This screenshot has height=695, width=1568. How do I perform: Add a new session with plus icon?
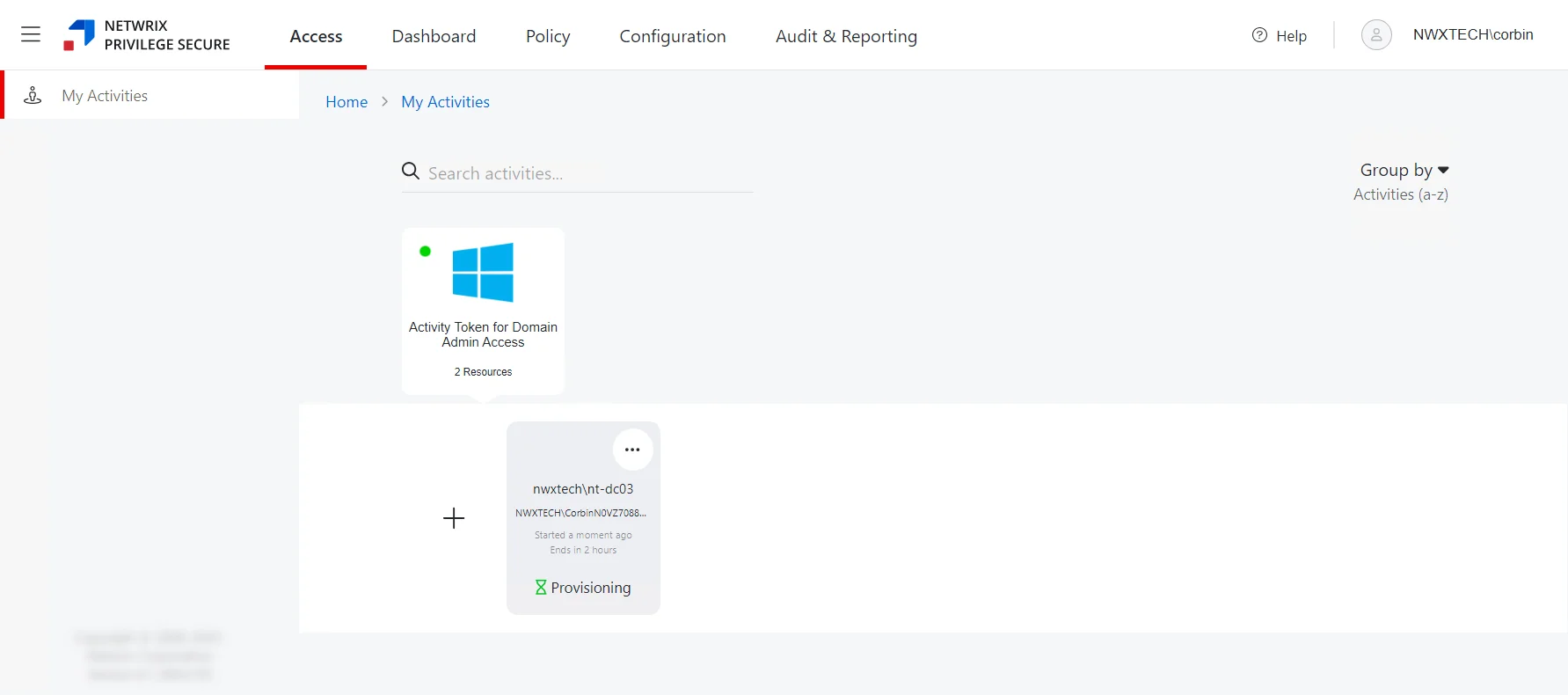(x=454, y=518)
